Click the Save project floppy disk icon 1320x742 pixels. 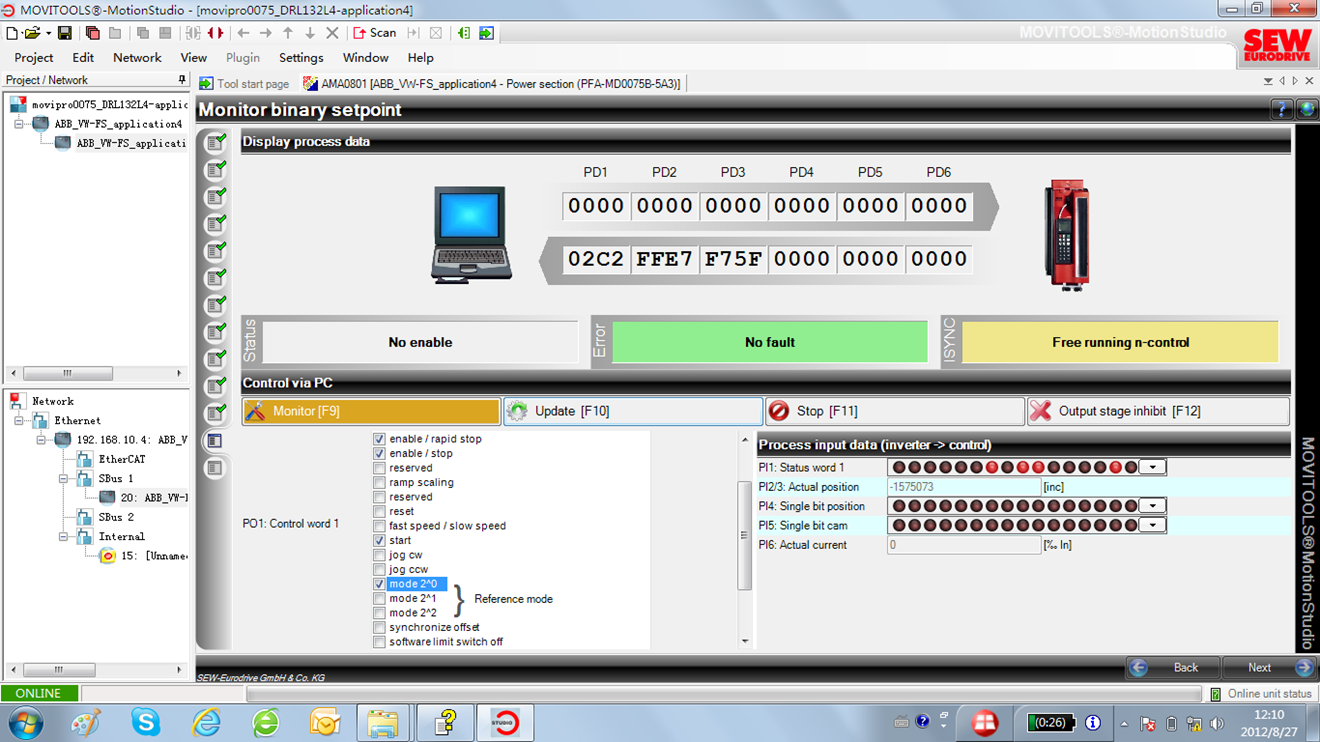point(65,33)
